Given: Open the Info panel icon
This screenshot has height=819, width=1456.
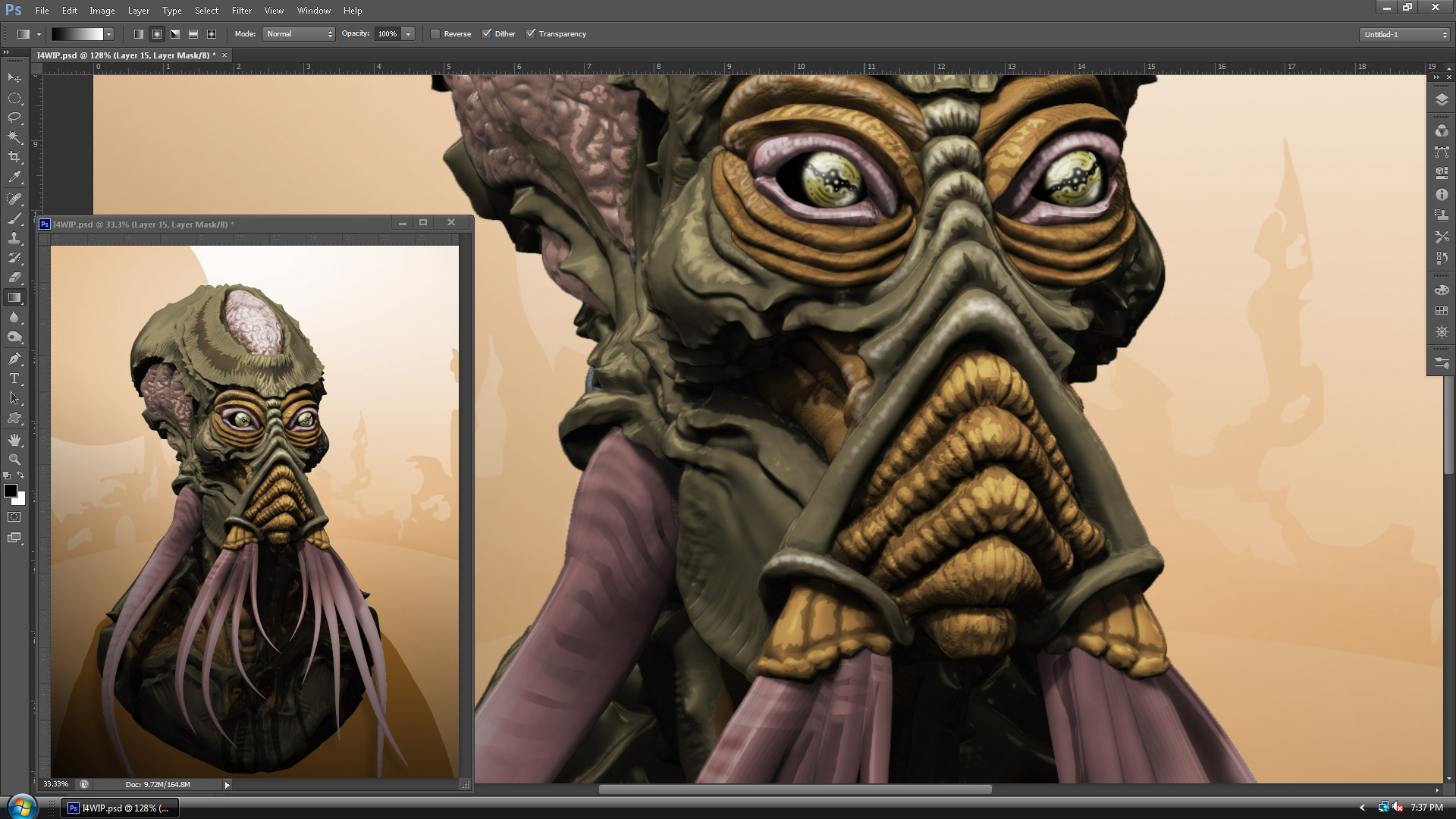Looking at the screenshot, I should (1442, 195).
